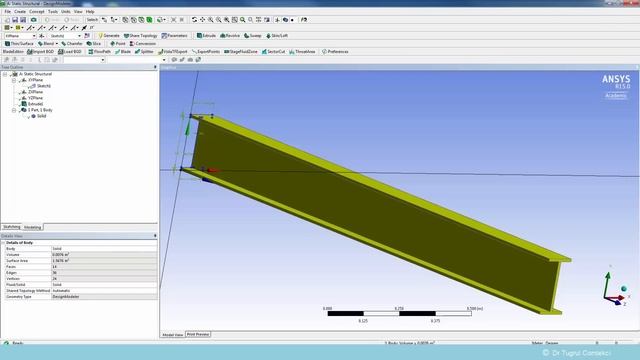Open the Help menu
Image resolution: width=640 pixels, height=360 pixels.
tap(90, 11)
